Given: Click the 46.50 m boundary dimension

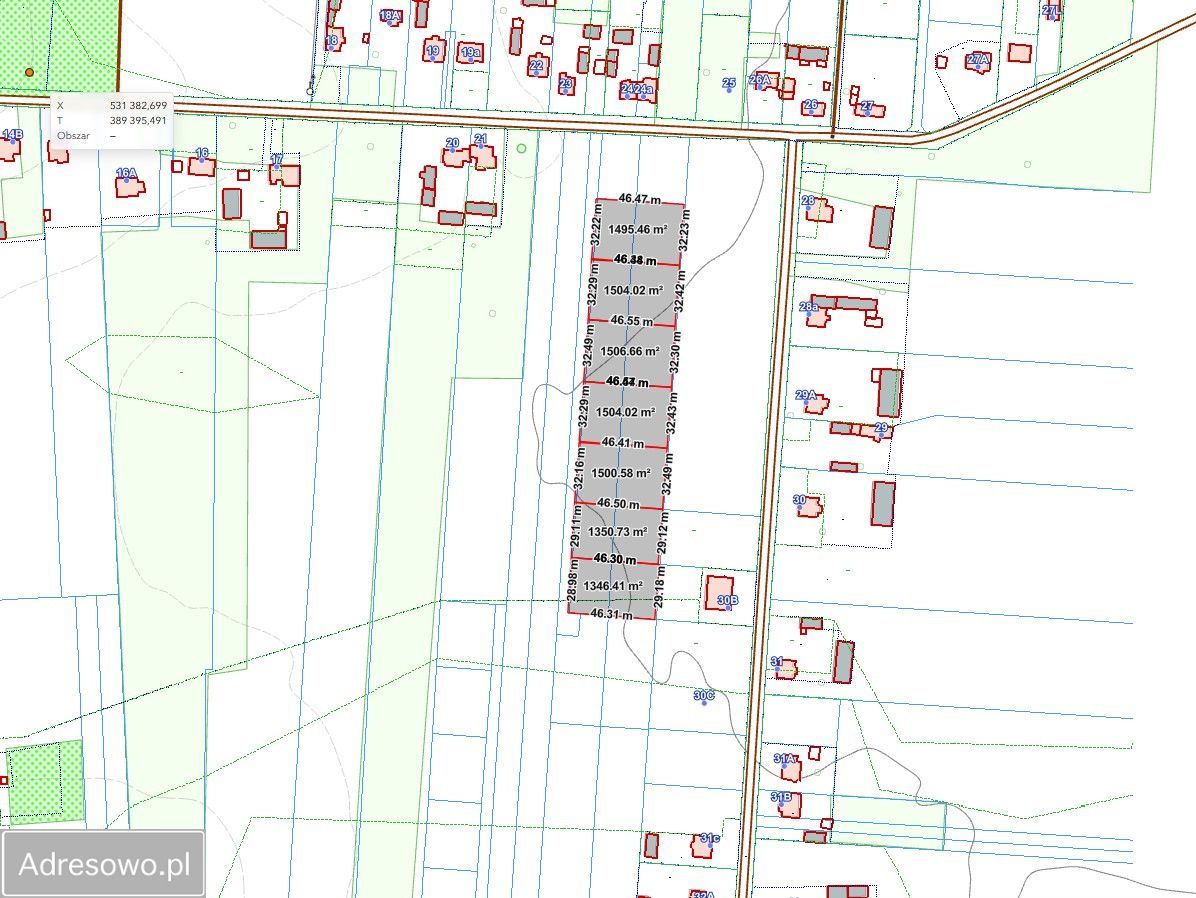Looking at the screenshot, I should click(618, 504).
